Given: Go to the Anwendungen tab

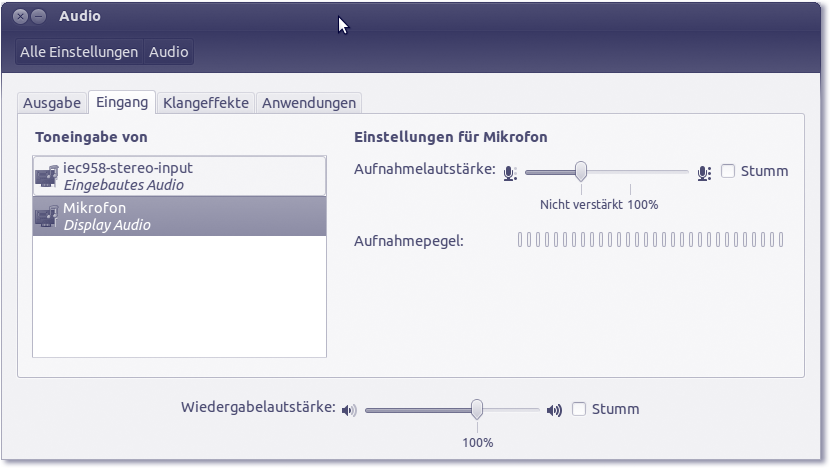Looking at the screenshot, I should pyautogui.click(x=309, y=103).
